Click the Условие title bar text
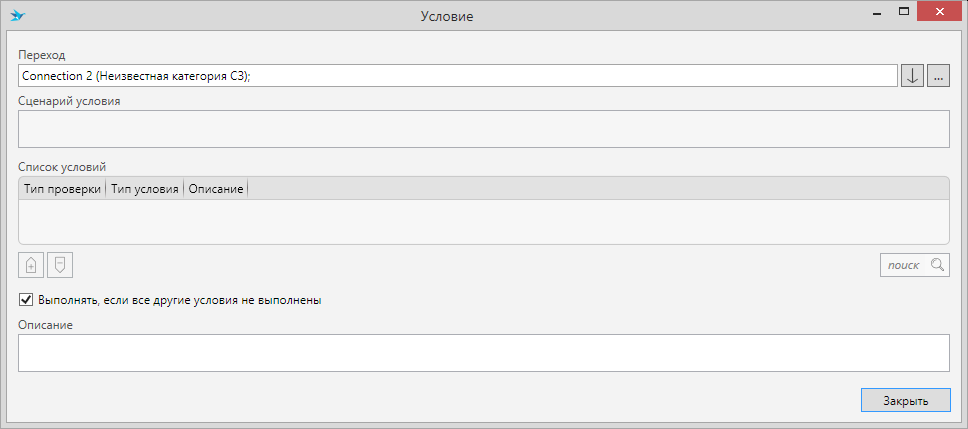This screenshot has height=429, width=968. (x=447, y=16)
